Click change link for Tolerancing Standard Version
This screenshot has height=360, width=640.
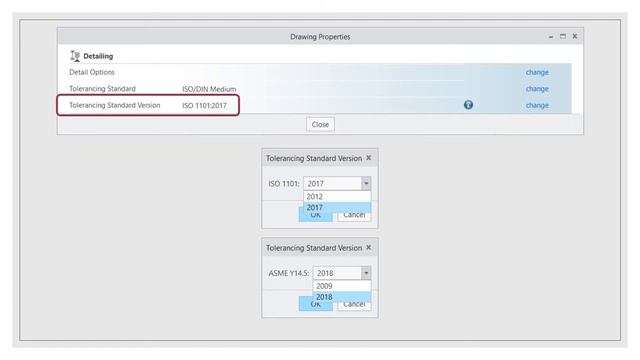pyautogui.click(x=537, y=105)
